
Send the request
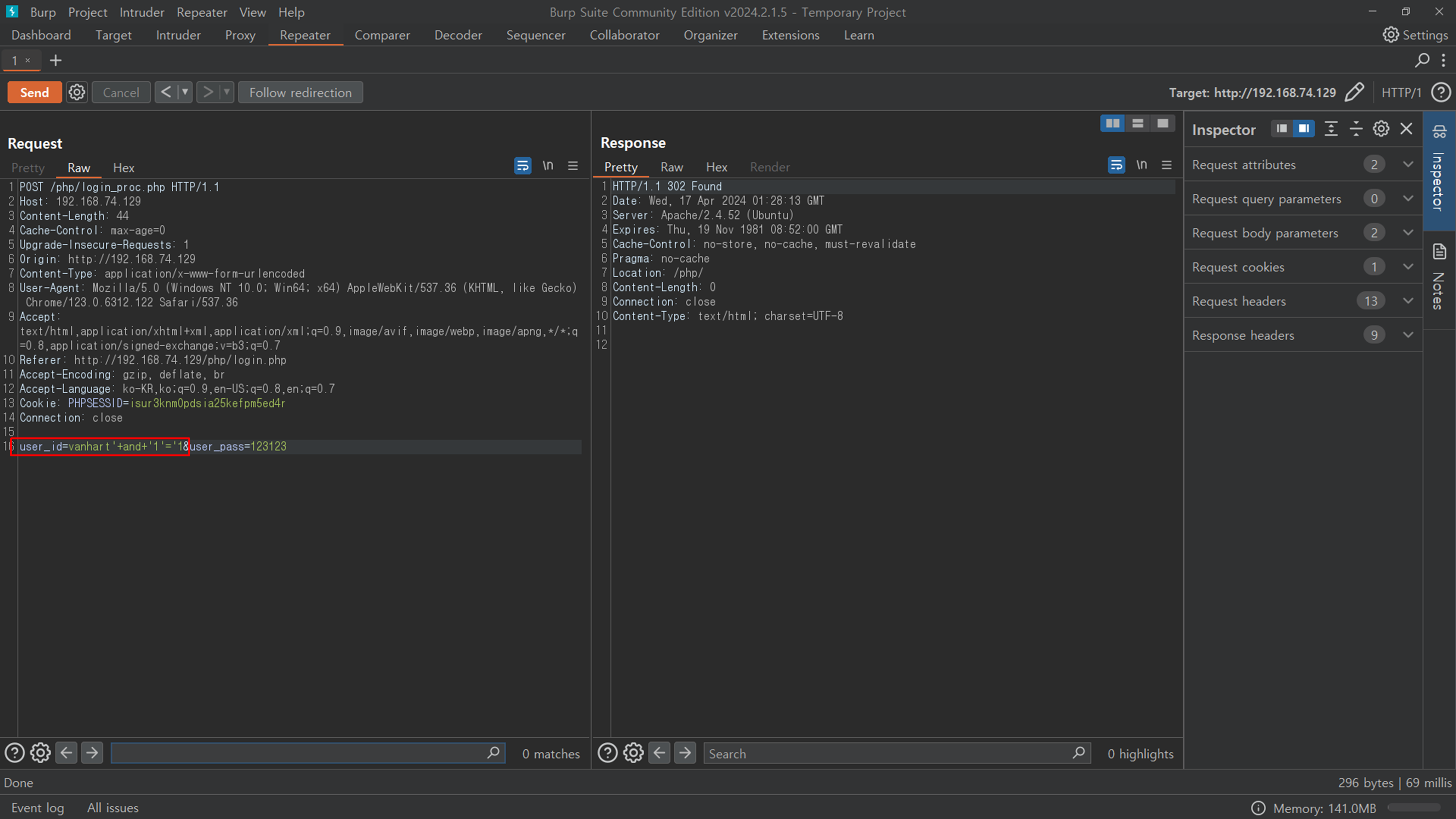tap(34, 92)
